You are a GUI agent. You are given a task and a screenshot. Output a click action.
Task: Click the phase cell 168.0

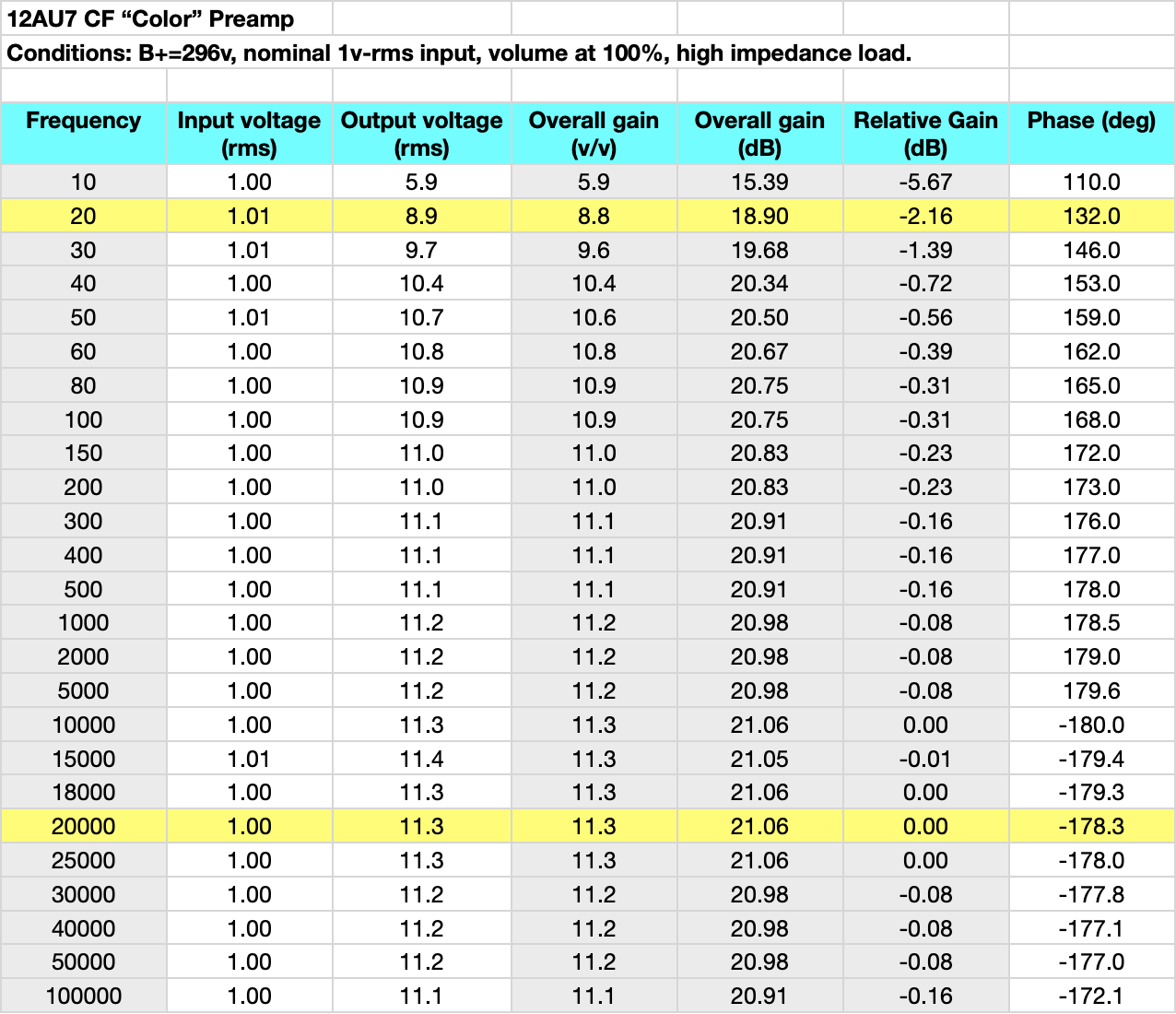[1091, 419]
